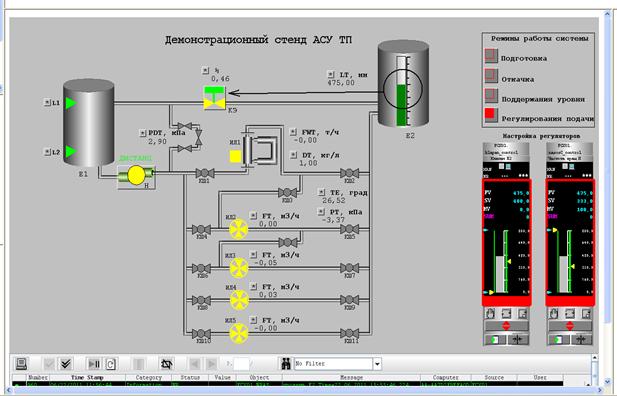Click the pause/resume alarm list icon
Image resolution: width=617 pixels, height=396 pixels.
coord(94,364)
